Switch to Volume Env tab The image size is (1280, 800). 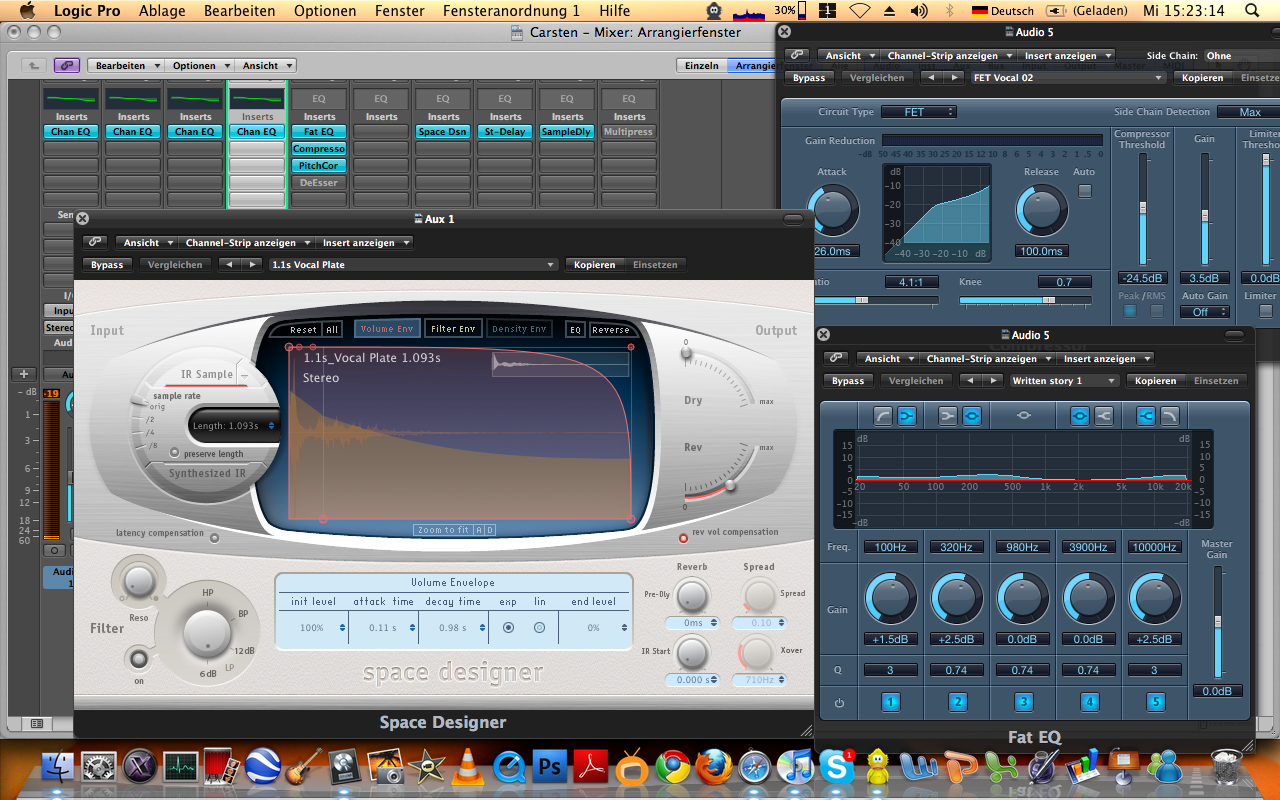pos(387,329)
